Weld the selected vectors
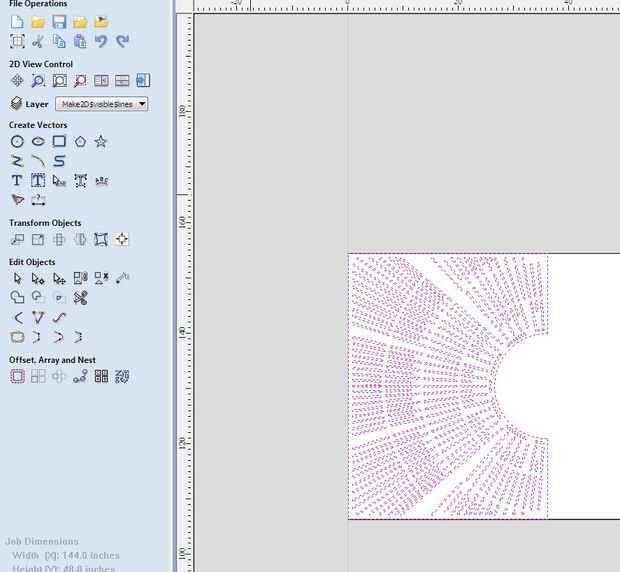This screenshot has height=572, width=620. pyautogui.click(x=17, y=298)
